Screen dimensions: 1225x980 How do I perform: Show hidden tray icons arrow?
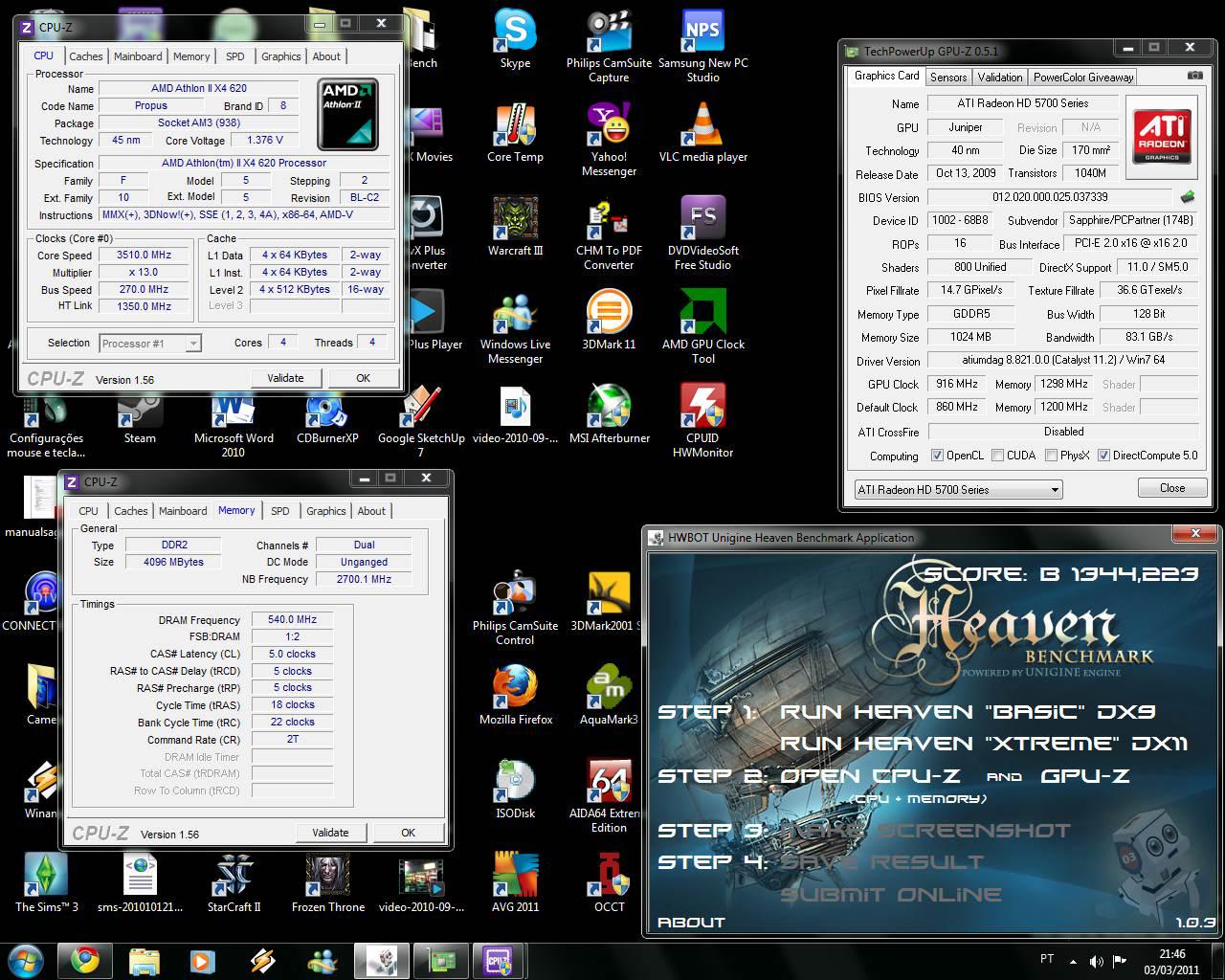point(1072,961)
